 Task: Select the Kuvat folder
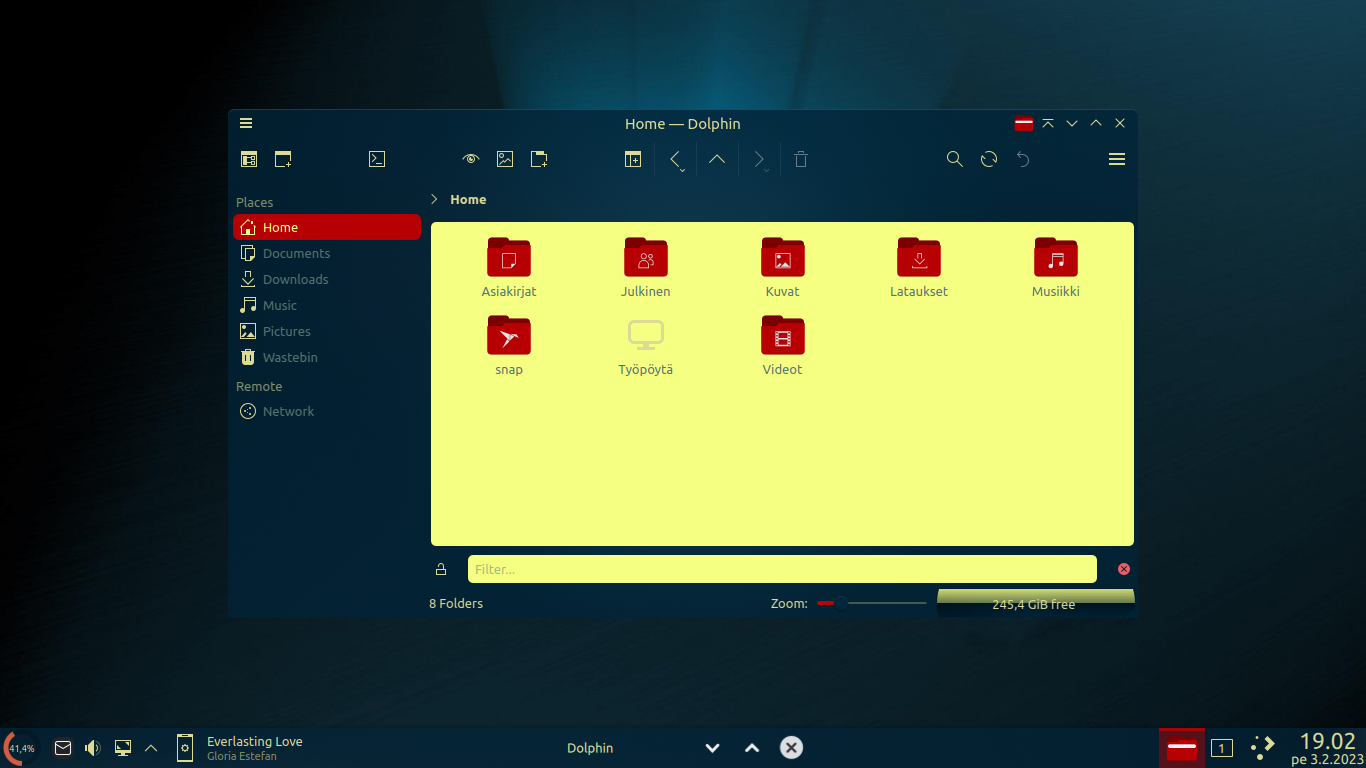pos(783,267)
